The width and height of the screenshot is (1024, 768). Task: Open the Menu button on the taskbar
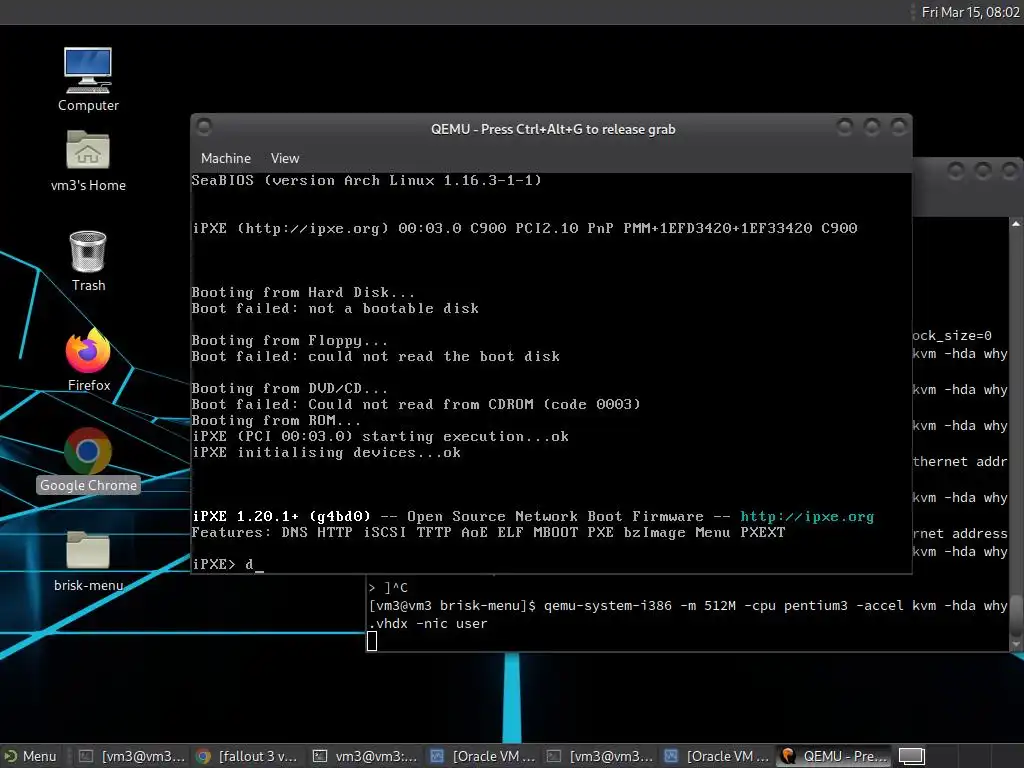coord(31,756)
